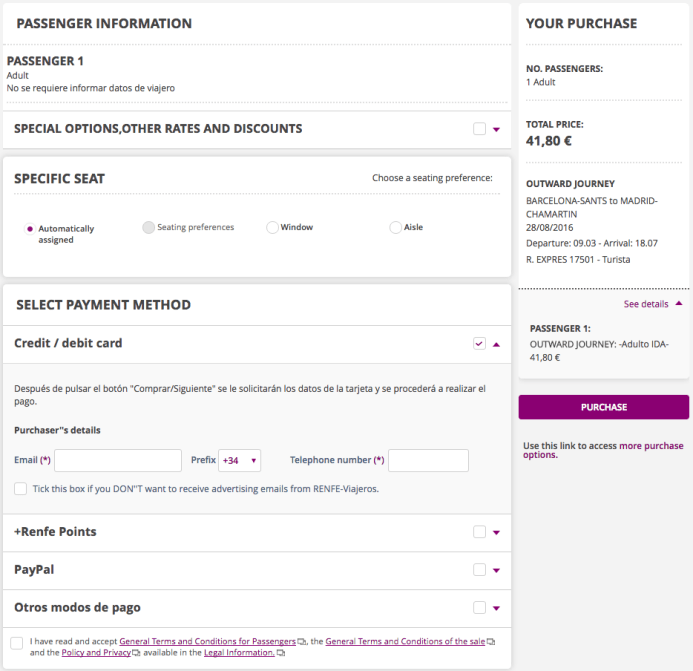Click the Email input field

(118, 461)
